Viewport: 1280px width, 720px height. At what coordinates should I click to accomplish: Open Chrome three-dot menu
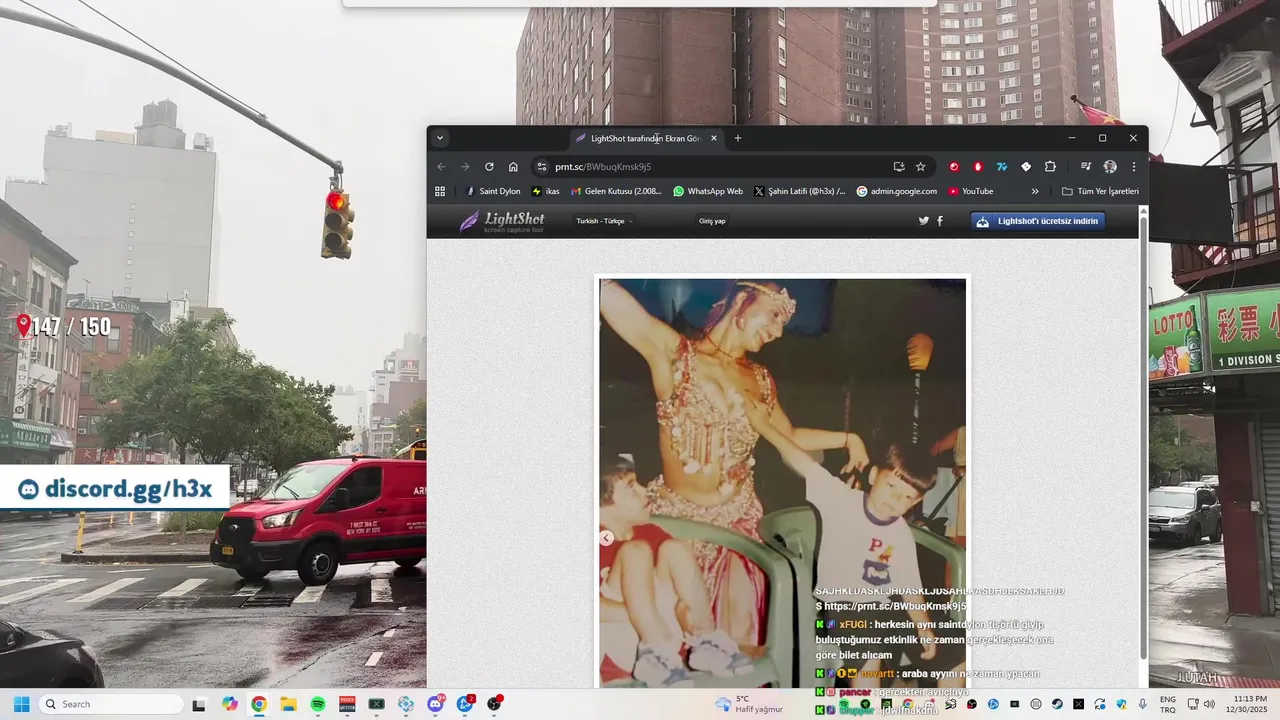1134,167
